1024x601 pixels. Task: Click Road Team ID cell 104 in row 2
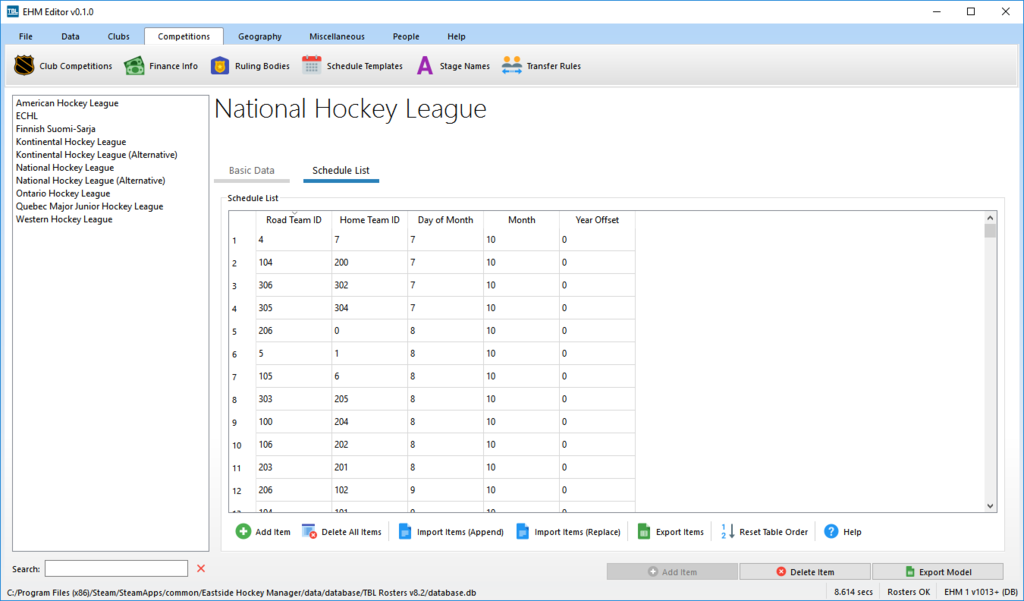click(294, 263)
